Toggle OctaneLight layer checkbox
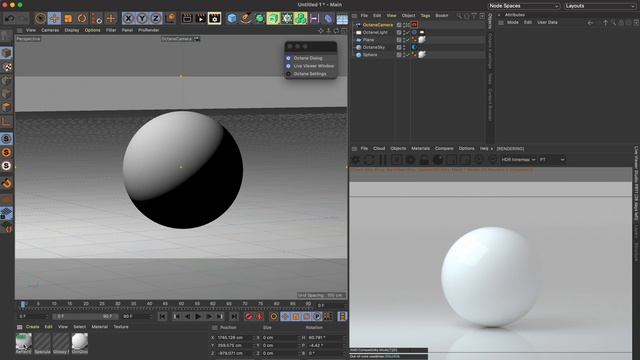The width and height of the screenshot is (640, 360). 399,32
